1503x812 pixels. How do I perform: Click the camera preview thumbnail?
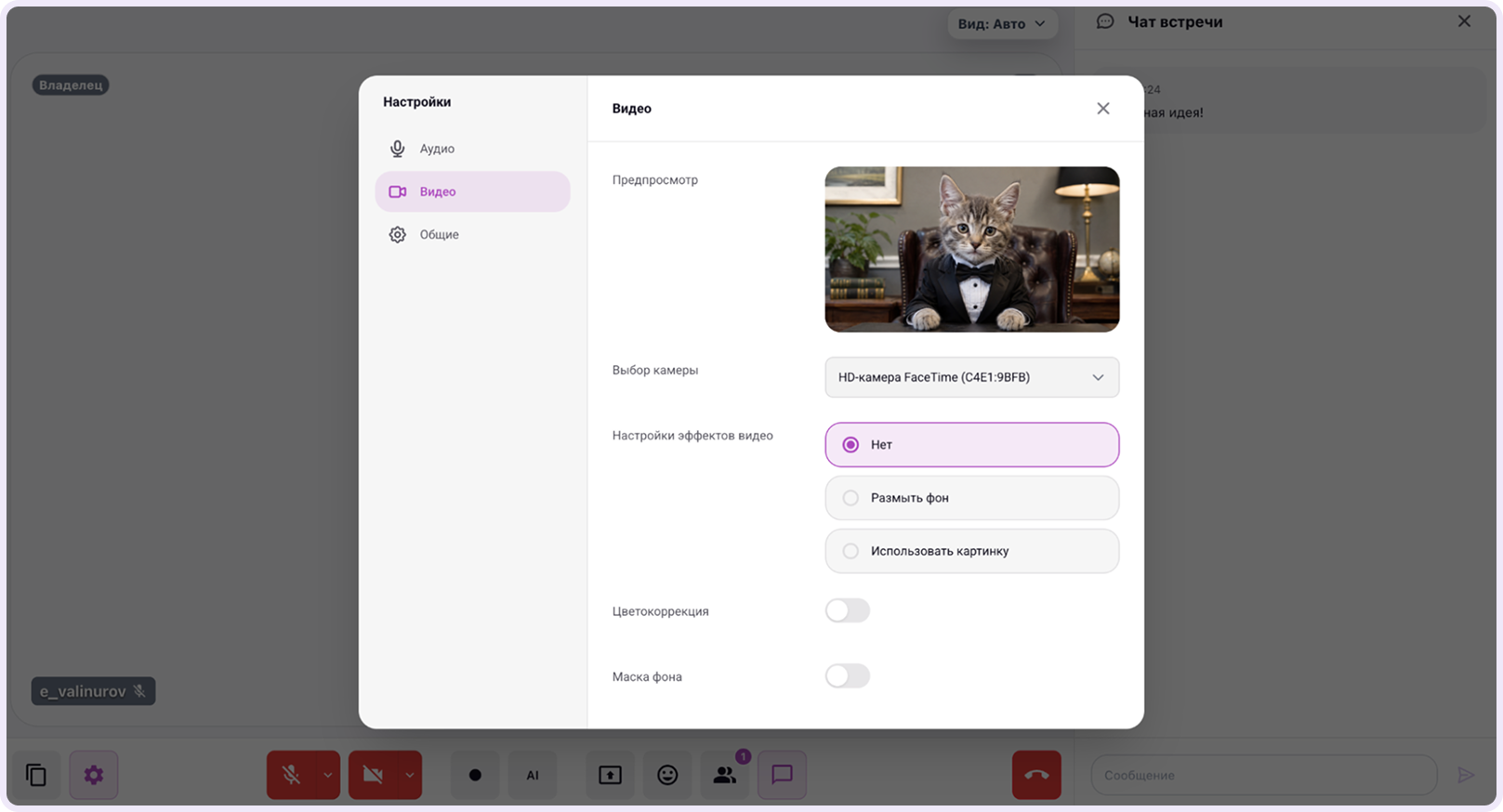pyautogui.click(x=971, y=249)
